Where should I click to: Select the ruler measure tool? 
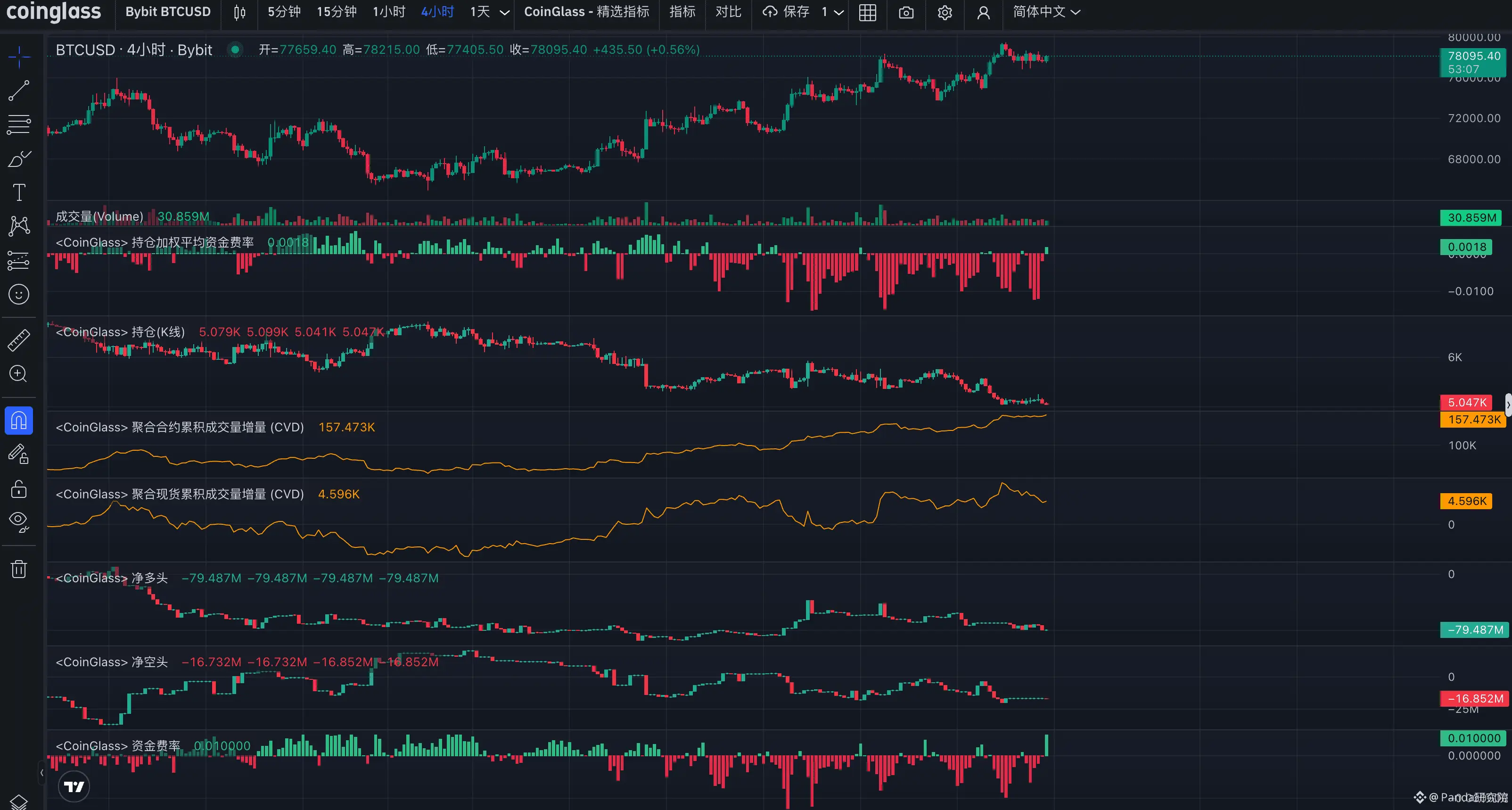pos(19,340)
